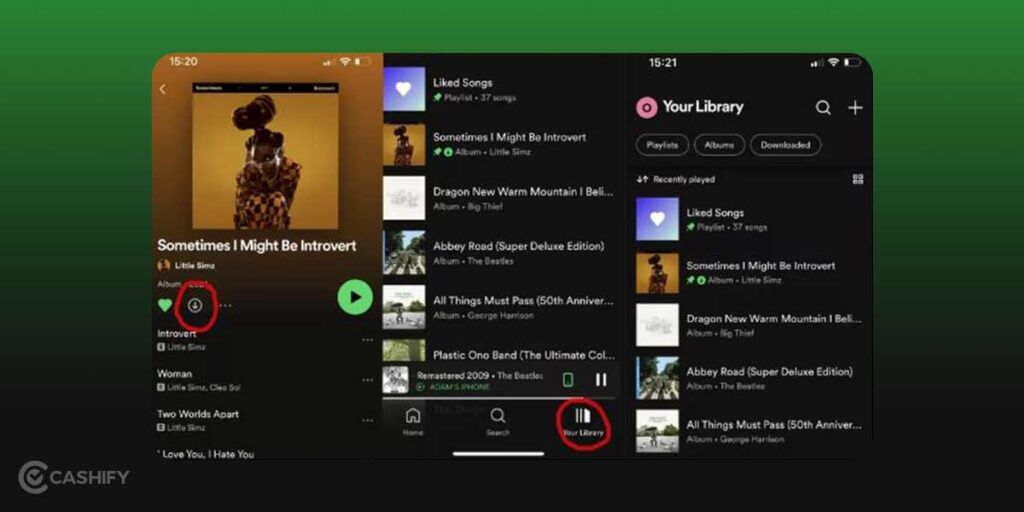1024x512 pixels.
Task: Open album options next to download icon
Action: 226,306
